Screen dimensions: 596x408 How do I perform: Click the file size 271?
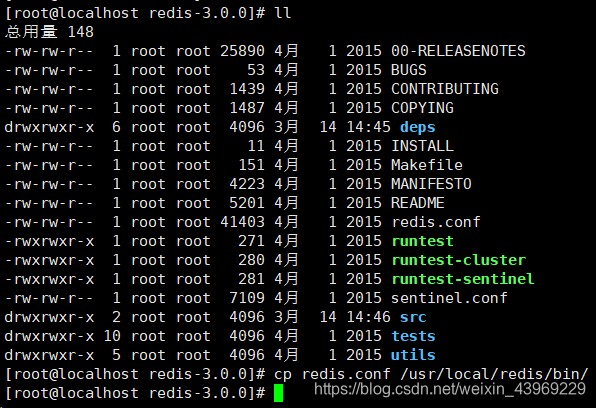pyautogui.click(x=251, y=241)
